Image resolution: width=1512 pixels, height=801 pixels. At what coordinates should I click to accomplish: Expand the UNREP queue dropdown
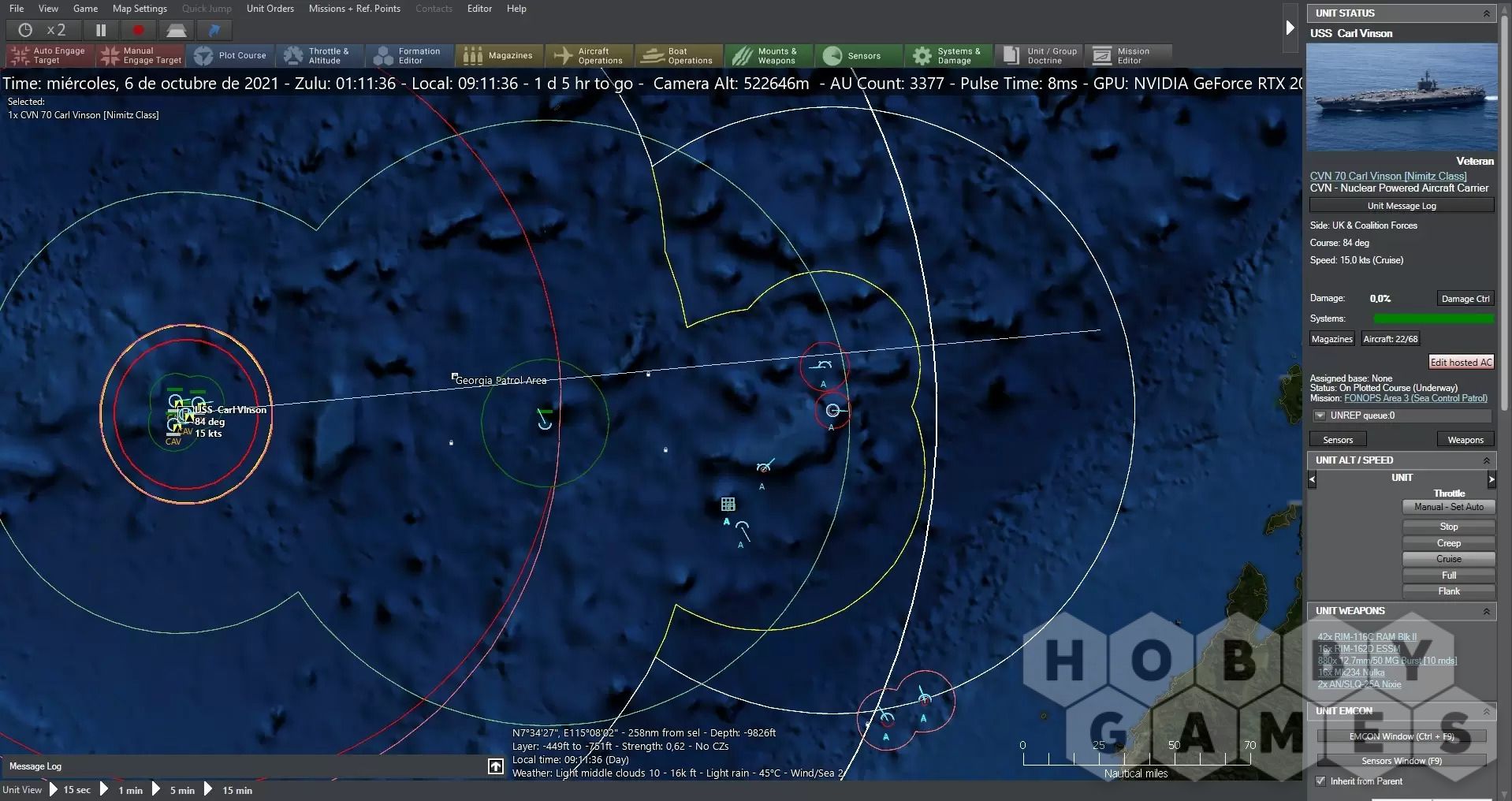click(x=1319, y=415)
